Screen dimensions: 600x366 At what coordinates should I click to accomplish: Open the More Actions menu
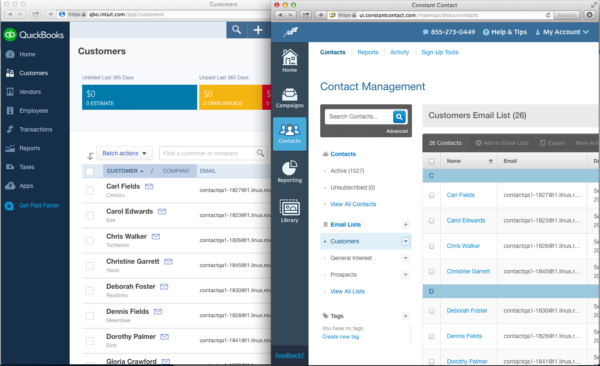(586, 143)
